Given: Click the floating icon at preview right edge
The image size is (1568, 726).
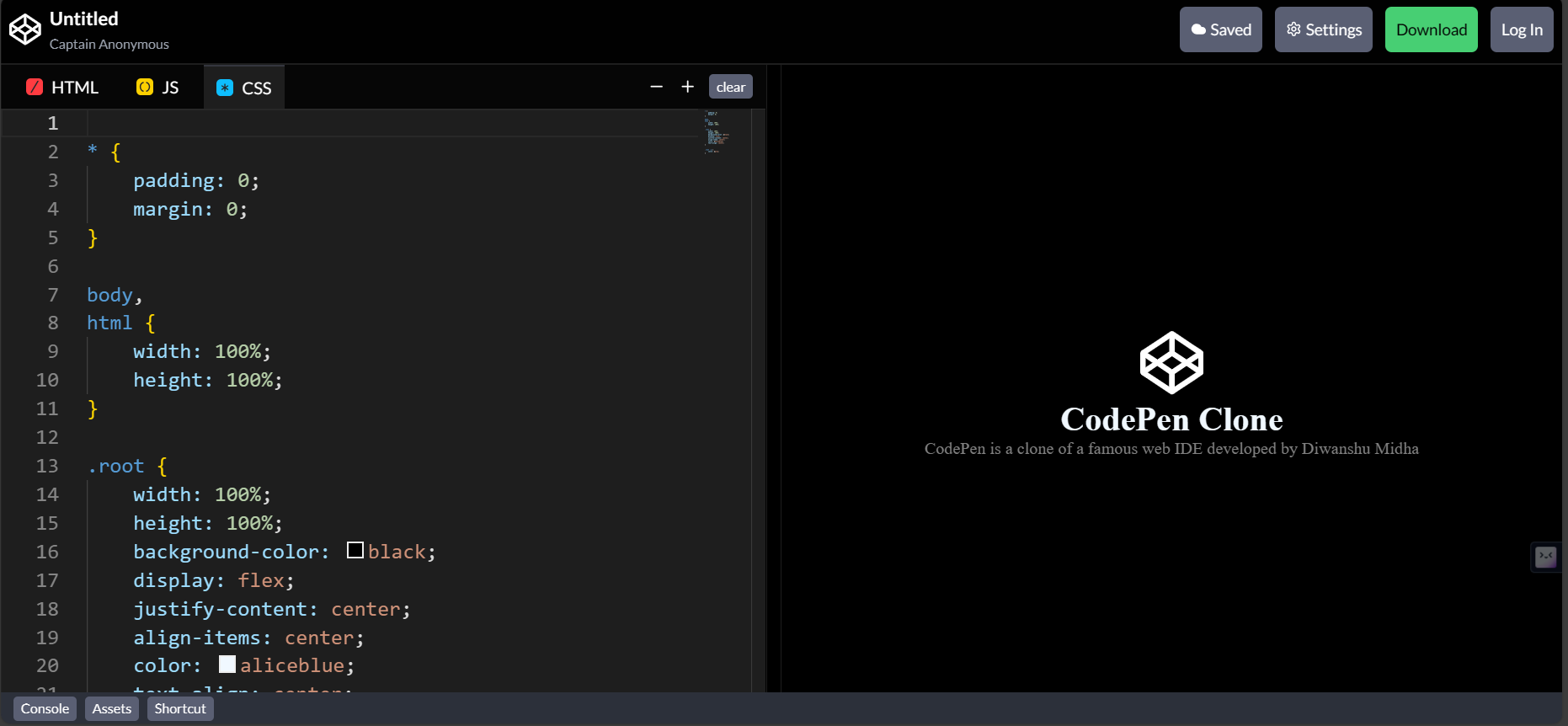Looking at the screenshot, I should (1546, 557).
